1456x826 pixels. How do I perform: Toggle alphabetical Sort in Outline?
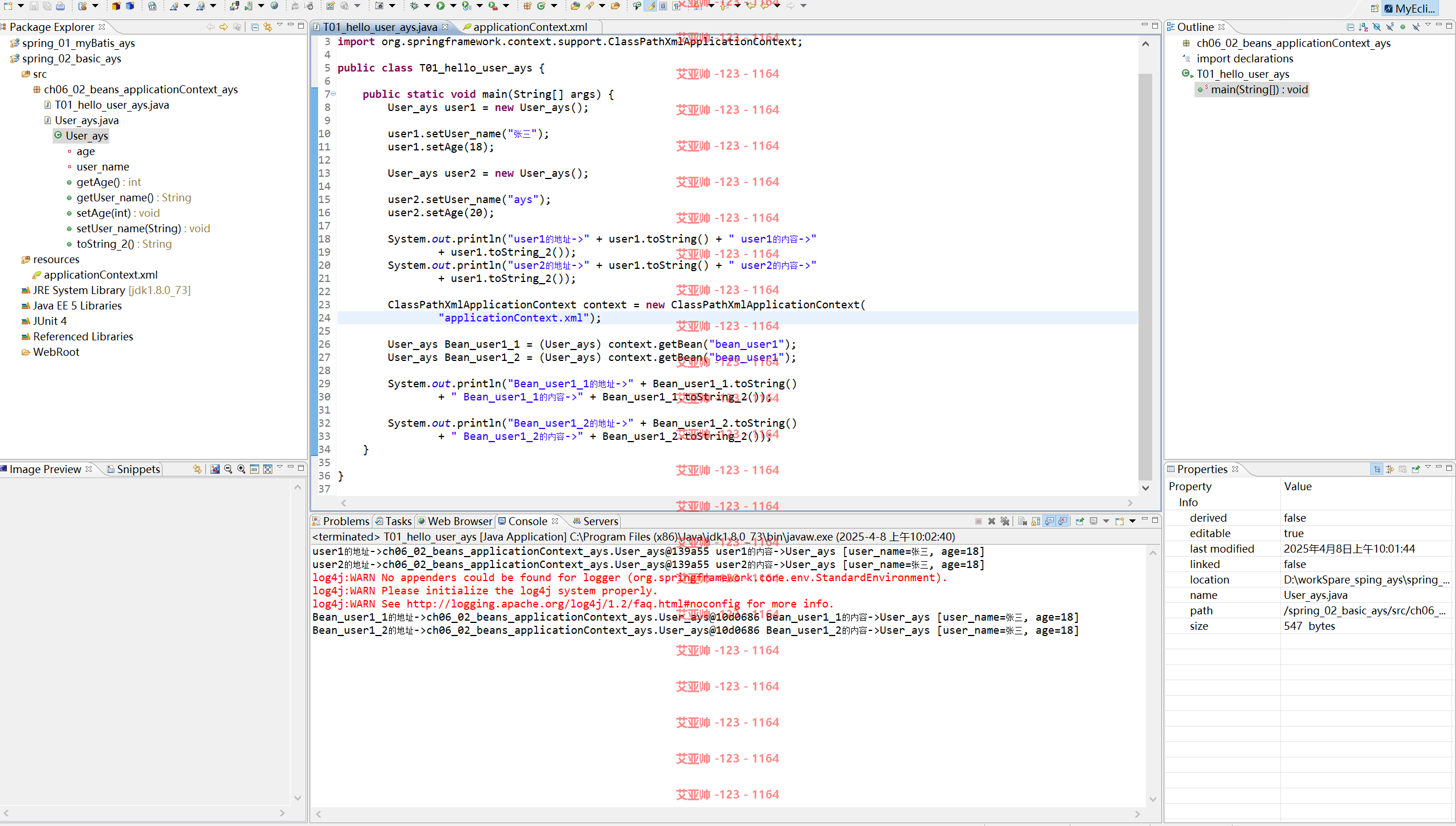click(1364, 27)
